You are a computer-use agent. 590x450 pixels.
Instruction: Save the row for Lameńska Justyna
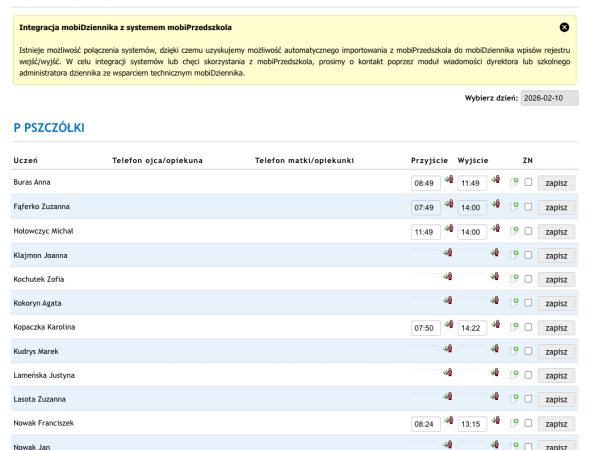(556, 376)
